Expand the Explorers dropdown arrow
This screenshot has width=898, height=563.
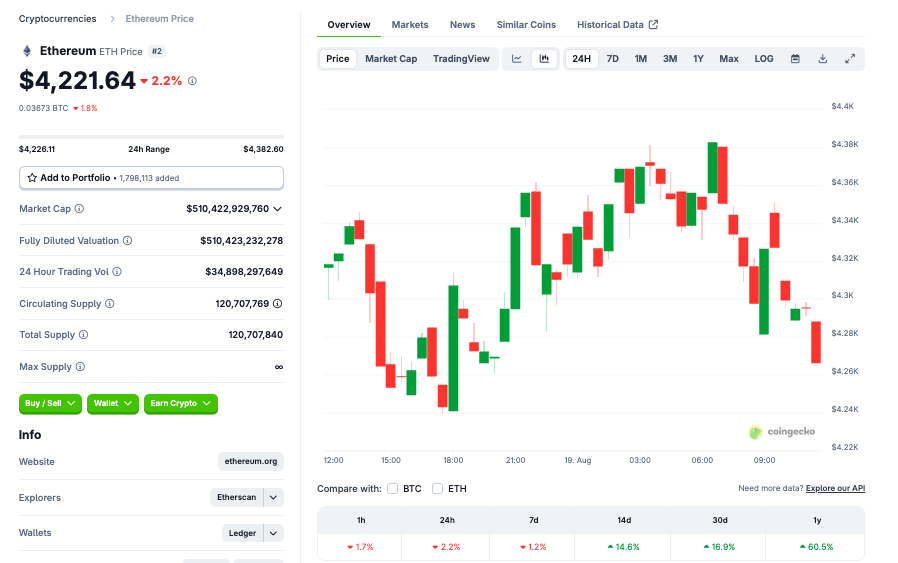274,497
